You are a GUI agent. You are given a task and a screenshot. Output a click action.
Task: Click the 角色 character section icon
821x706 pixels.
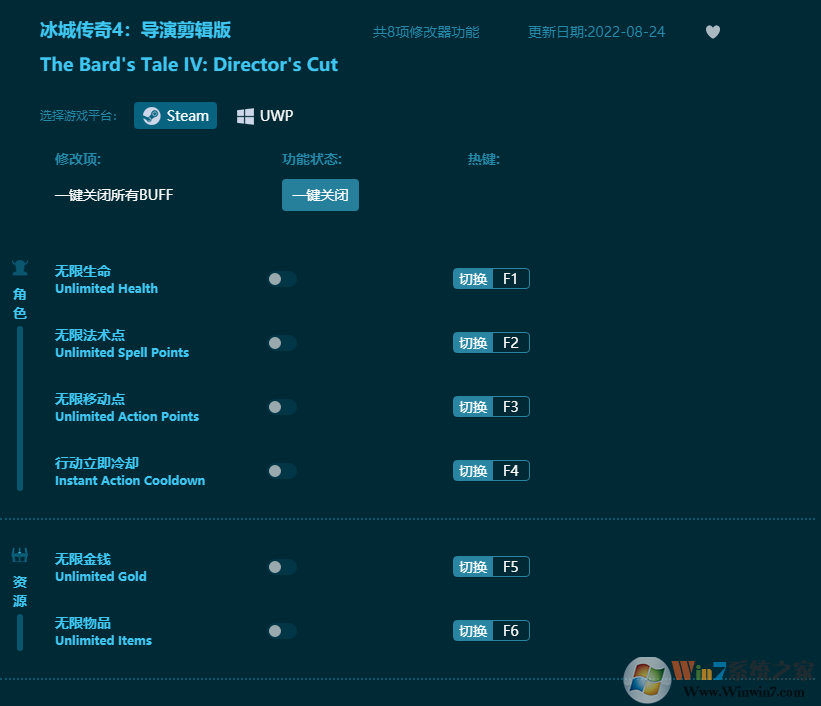tap(20, 268)
